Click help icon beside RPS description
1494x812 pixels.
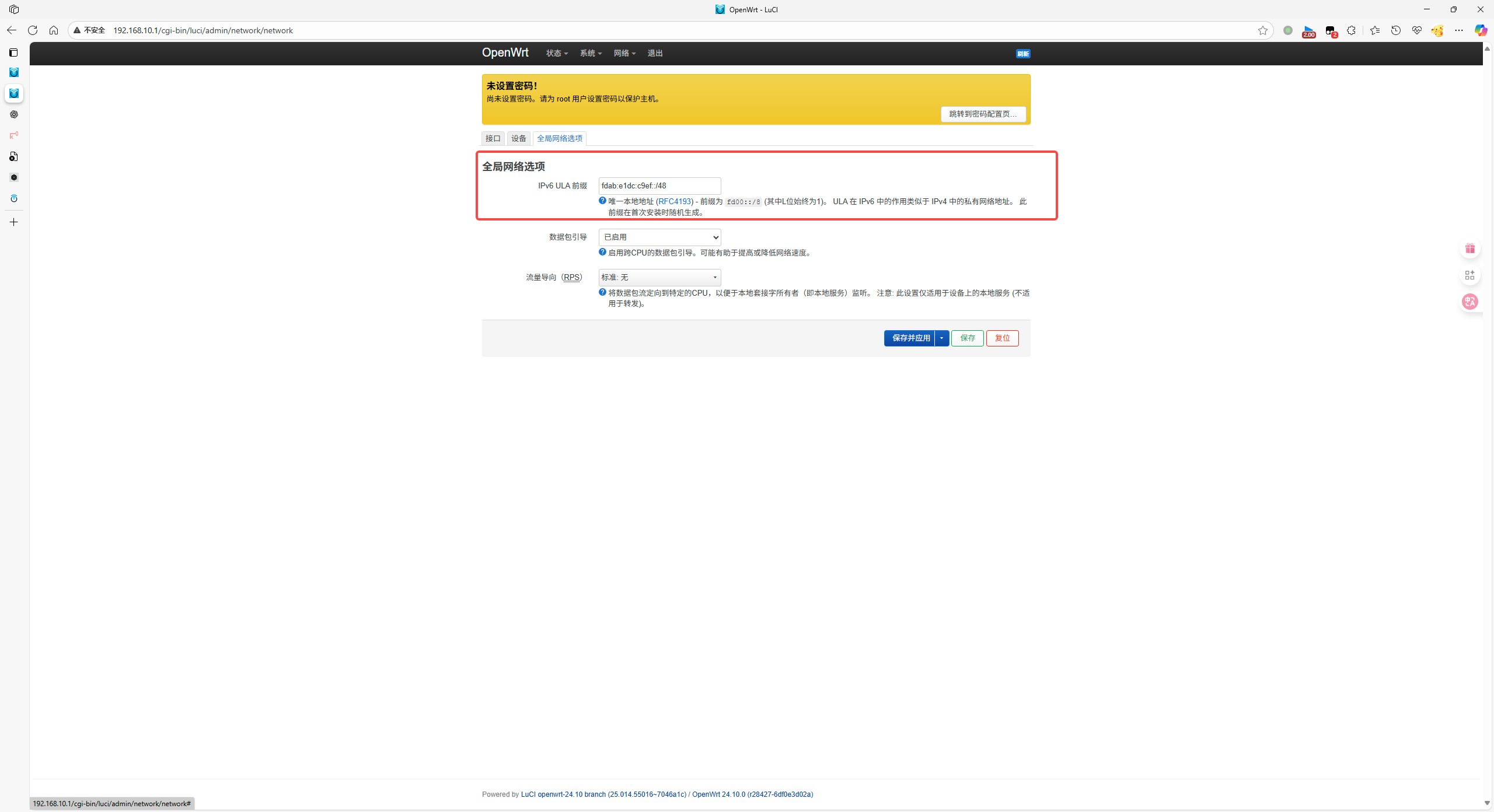click(602, 292)
